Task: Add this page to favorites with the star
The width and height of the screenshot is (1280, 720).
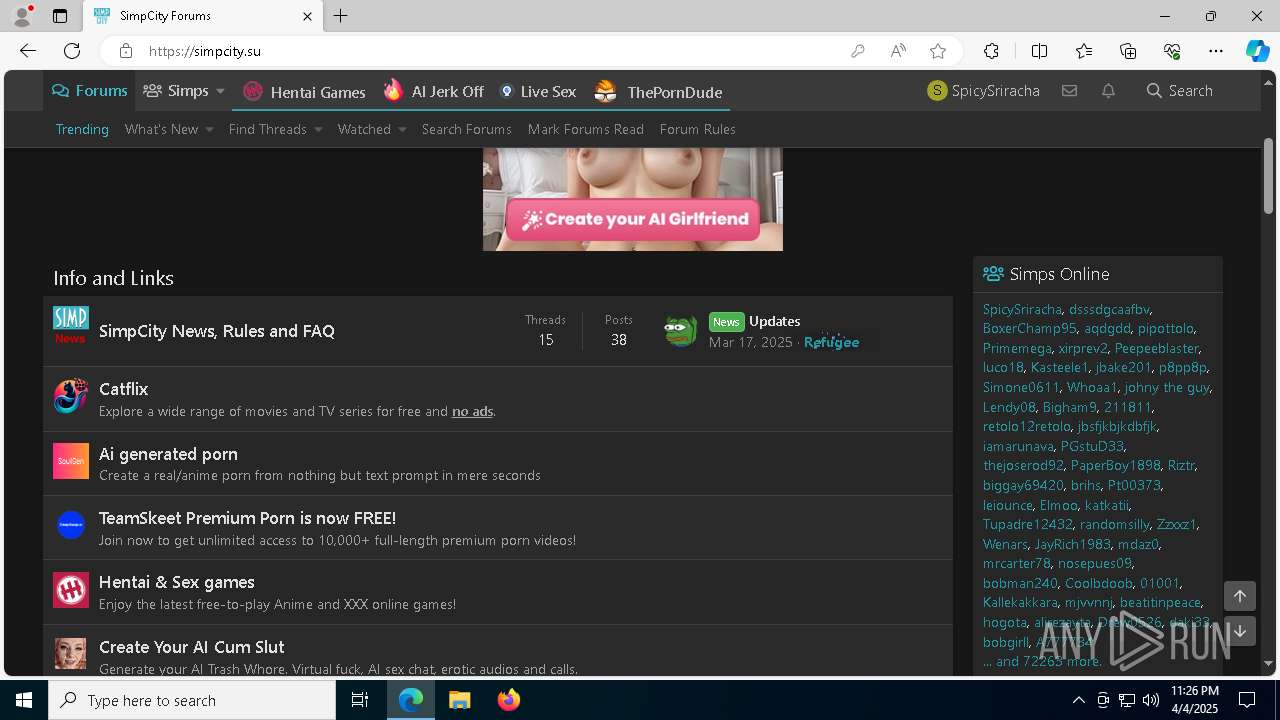Action: pos(938,51)
